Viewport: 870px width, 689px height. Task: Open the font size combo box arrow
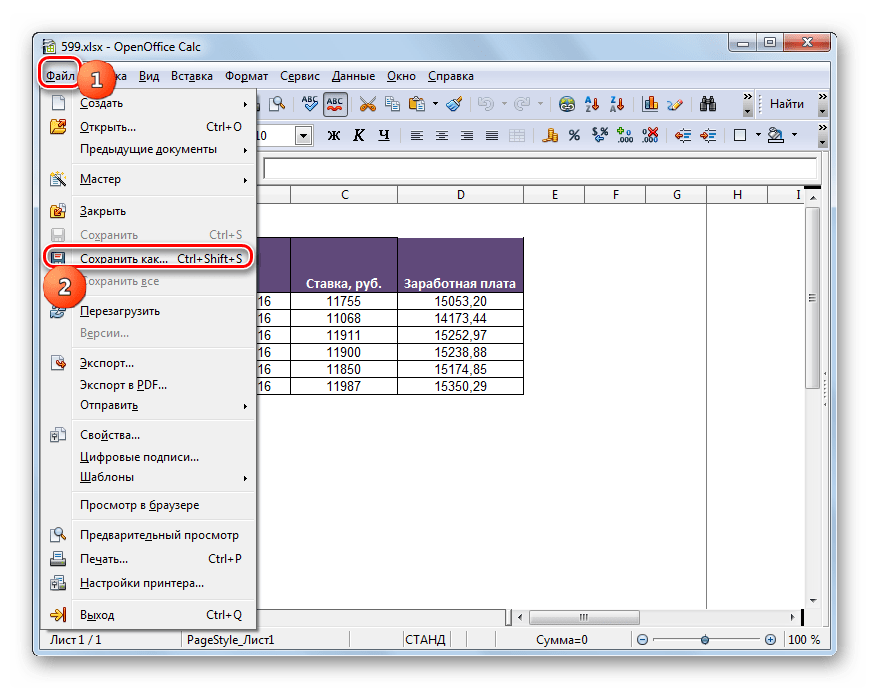304,135
